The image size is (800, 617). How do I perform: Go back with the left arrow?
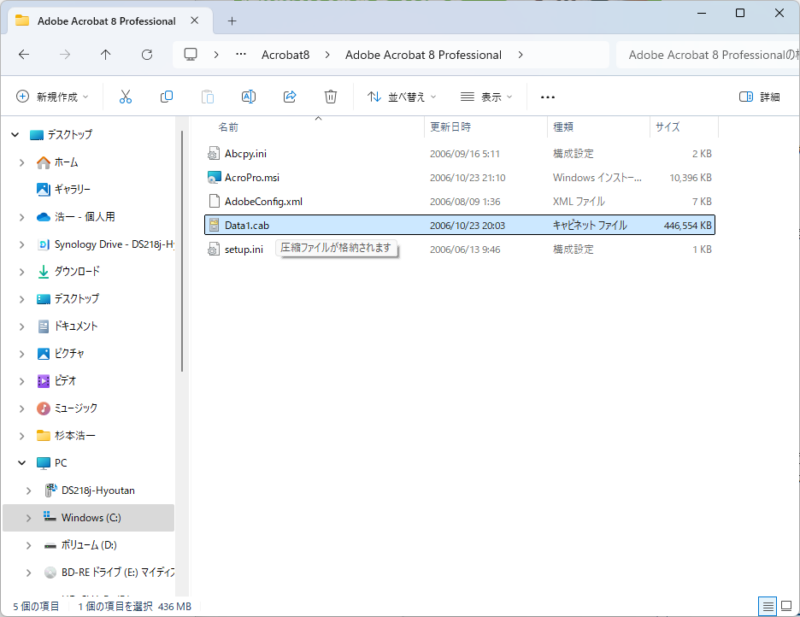(x=24, y=55)
